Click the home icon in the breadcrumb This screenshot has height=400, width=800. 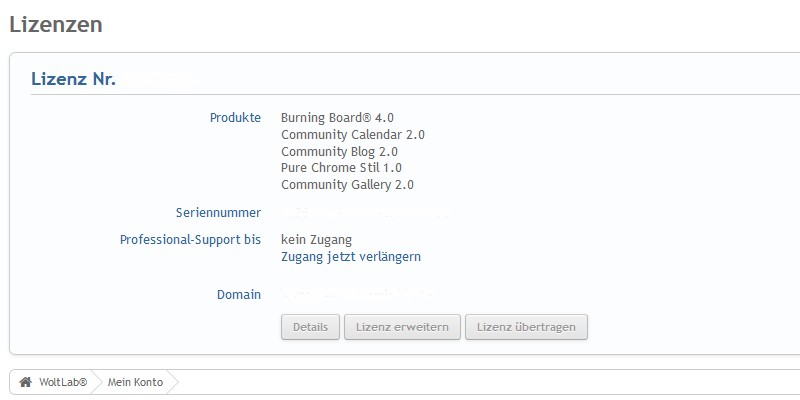[x=25, y=382]
